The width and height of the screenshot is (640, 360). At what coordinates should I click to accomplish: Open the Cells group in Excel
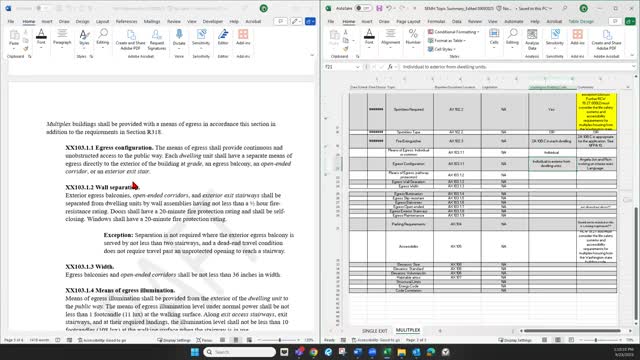pos(494,38)
